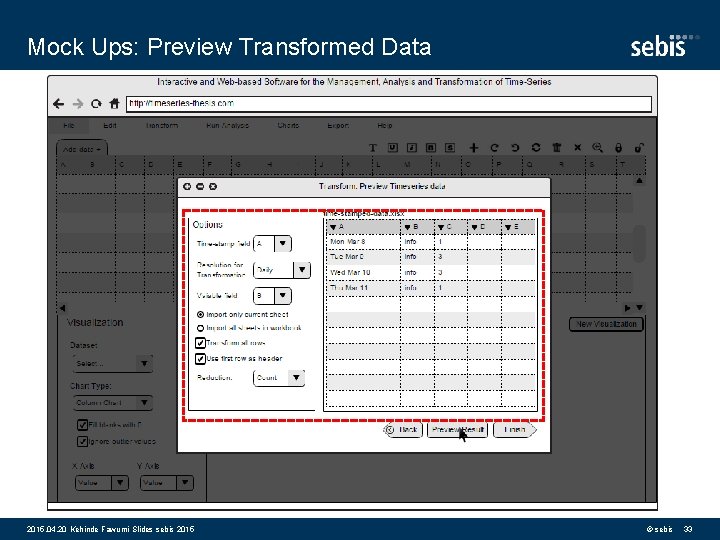
Task: Click the Back button in dialog
Action: [x=403, y=430]
